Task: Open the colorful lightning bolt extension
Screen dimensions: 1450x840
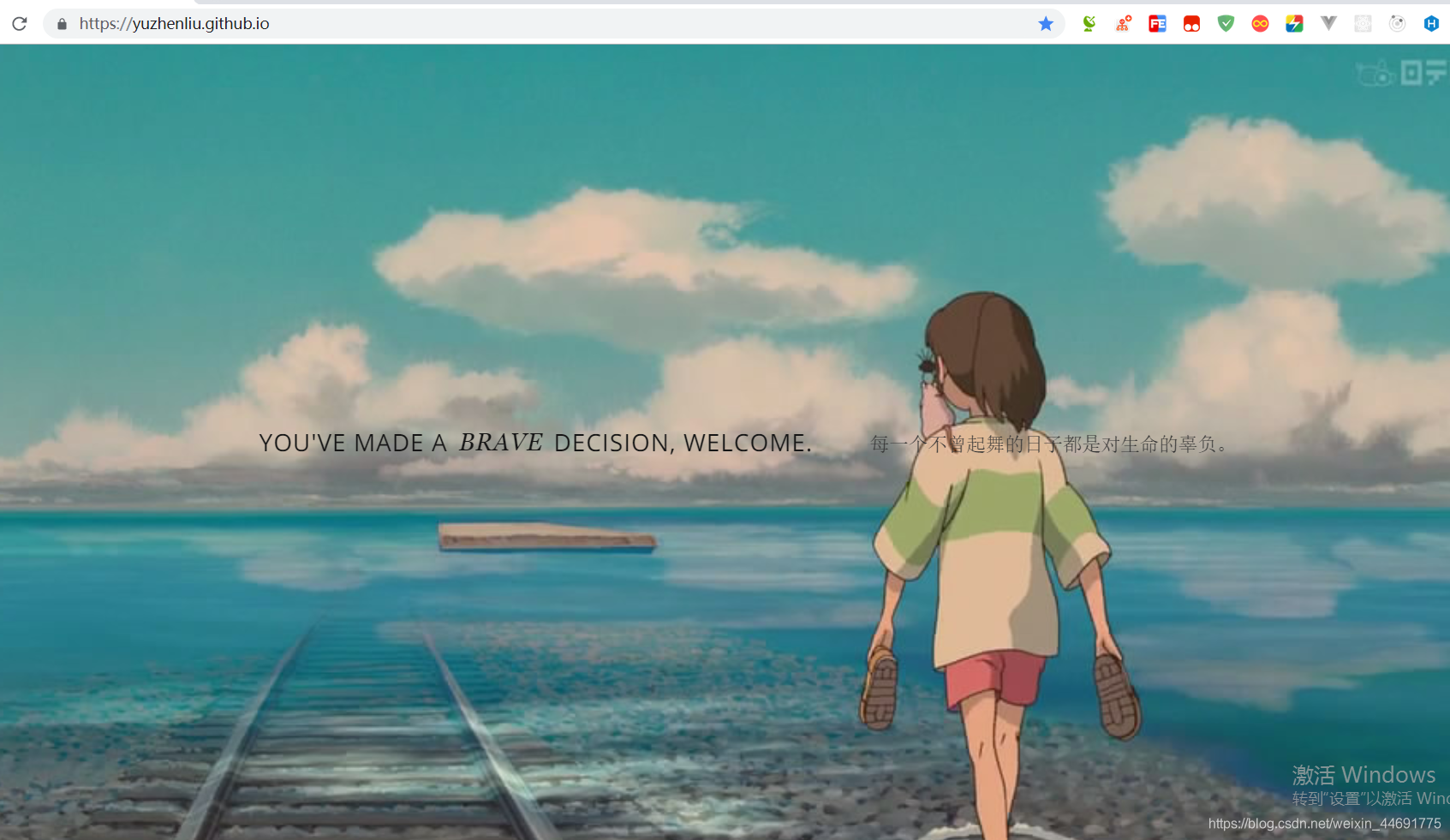Action: point(1294,23)
